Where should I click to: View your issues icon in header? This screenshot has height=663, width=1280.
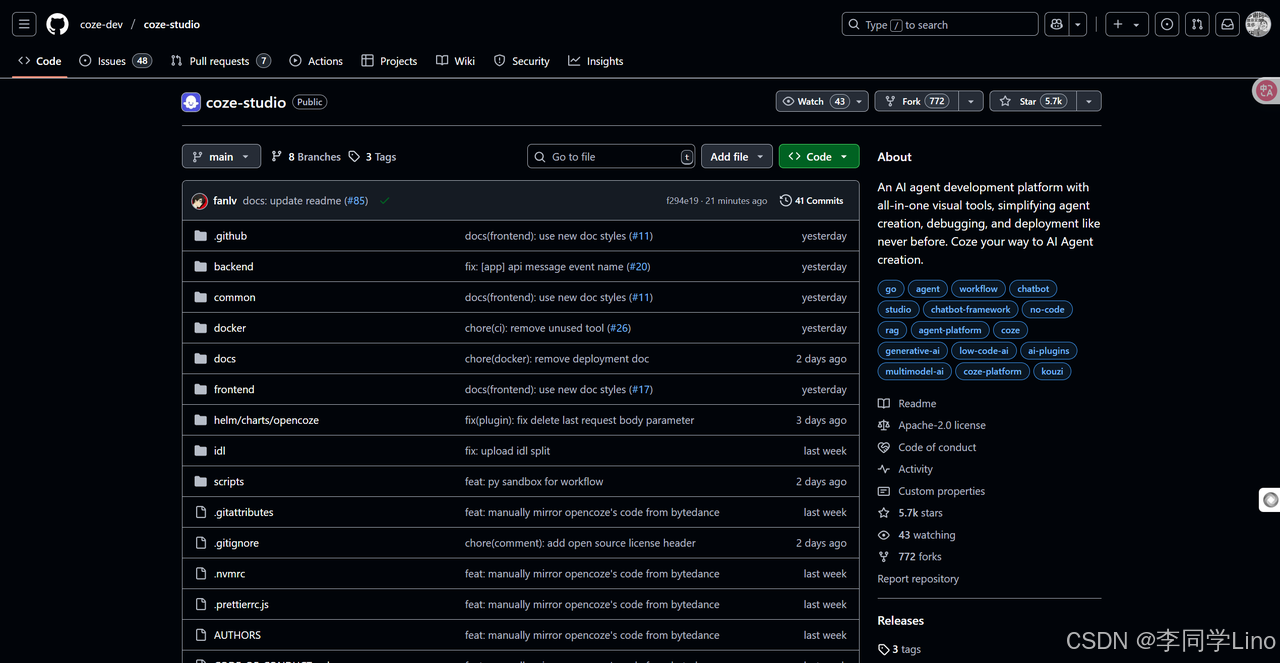[x=1167, y=24]
